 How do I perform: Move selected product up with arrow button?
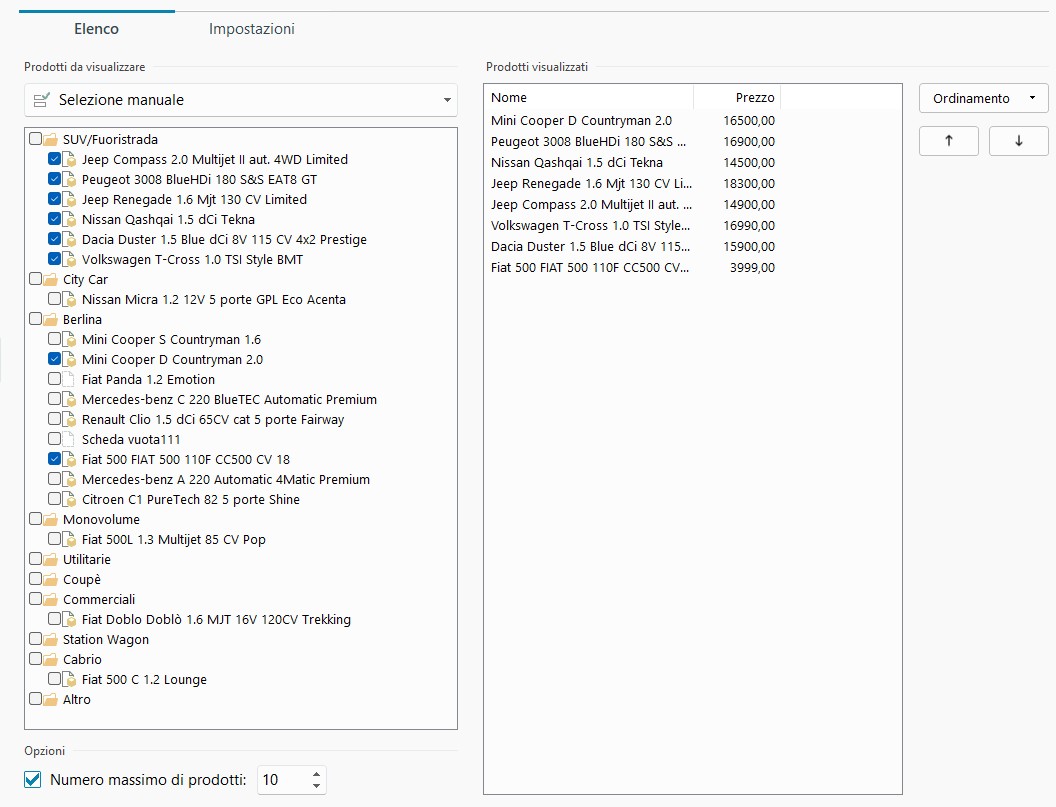pyautogui.click(x=948, y=141)
